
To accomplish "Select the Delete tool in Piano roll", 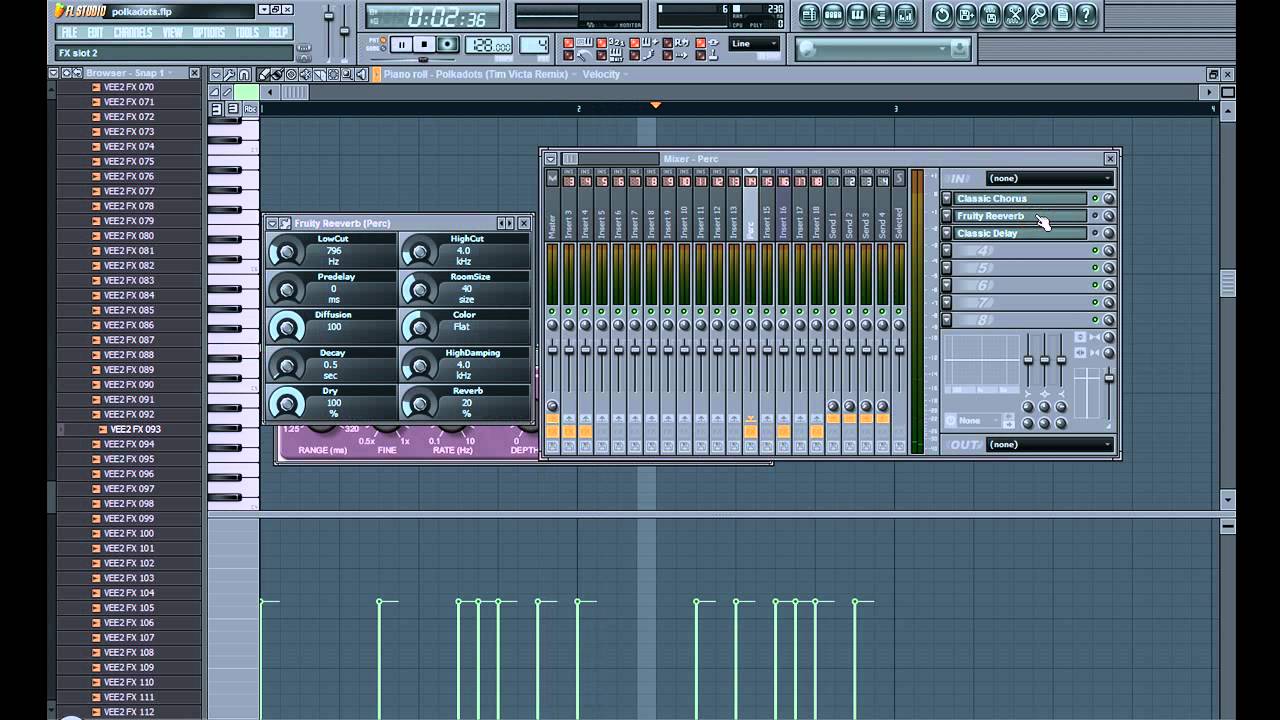I will coord(291,74).
